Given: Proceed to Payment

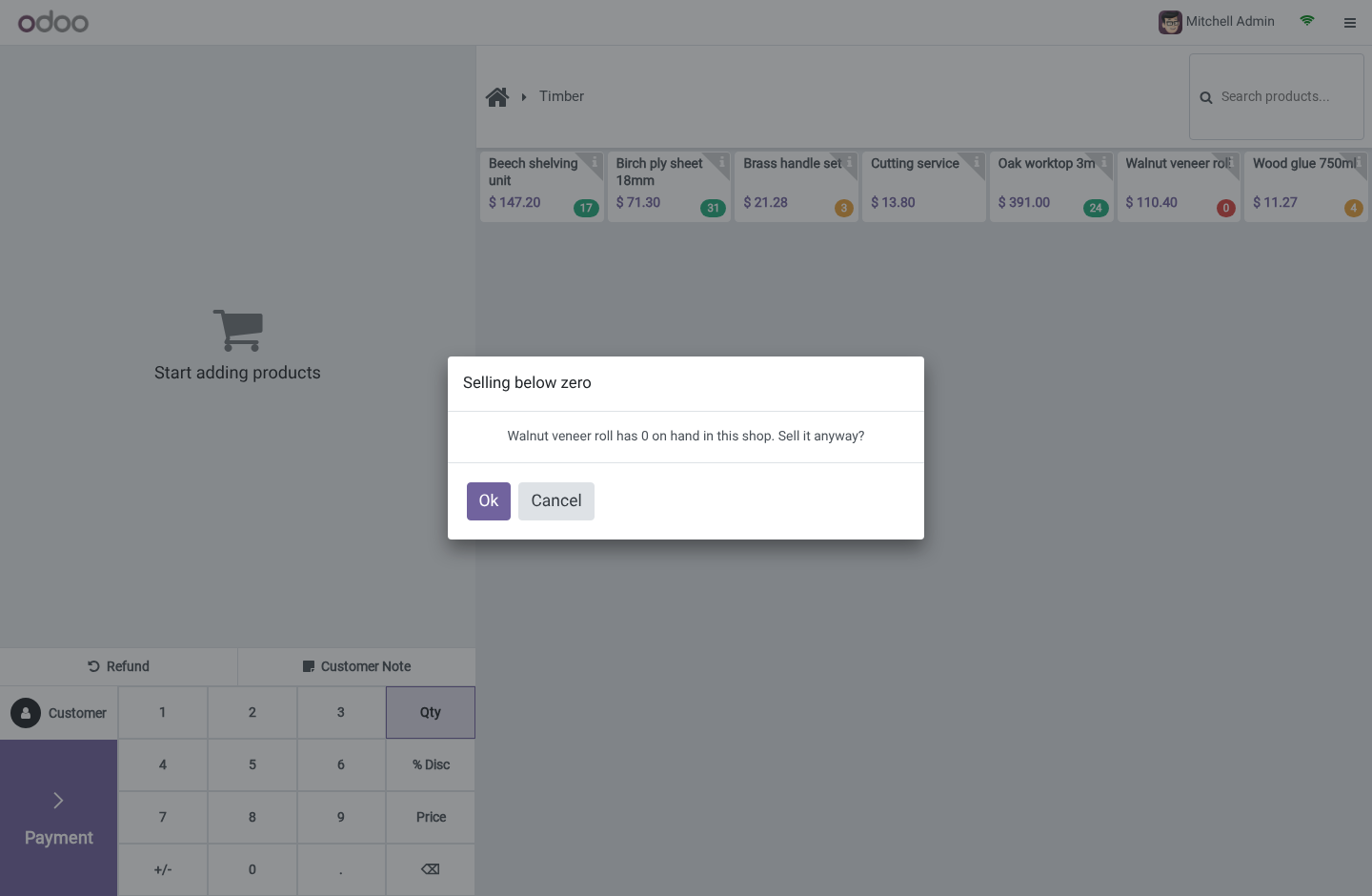Looking at the screenshot, I should coord(59,818).
